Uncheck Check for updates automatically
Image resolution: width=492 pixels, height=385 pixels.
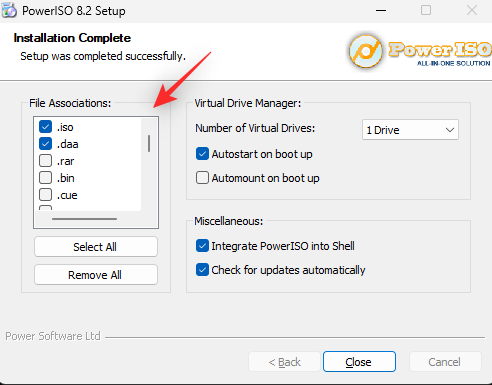[202, 270]
